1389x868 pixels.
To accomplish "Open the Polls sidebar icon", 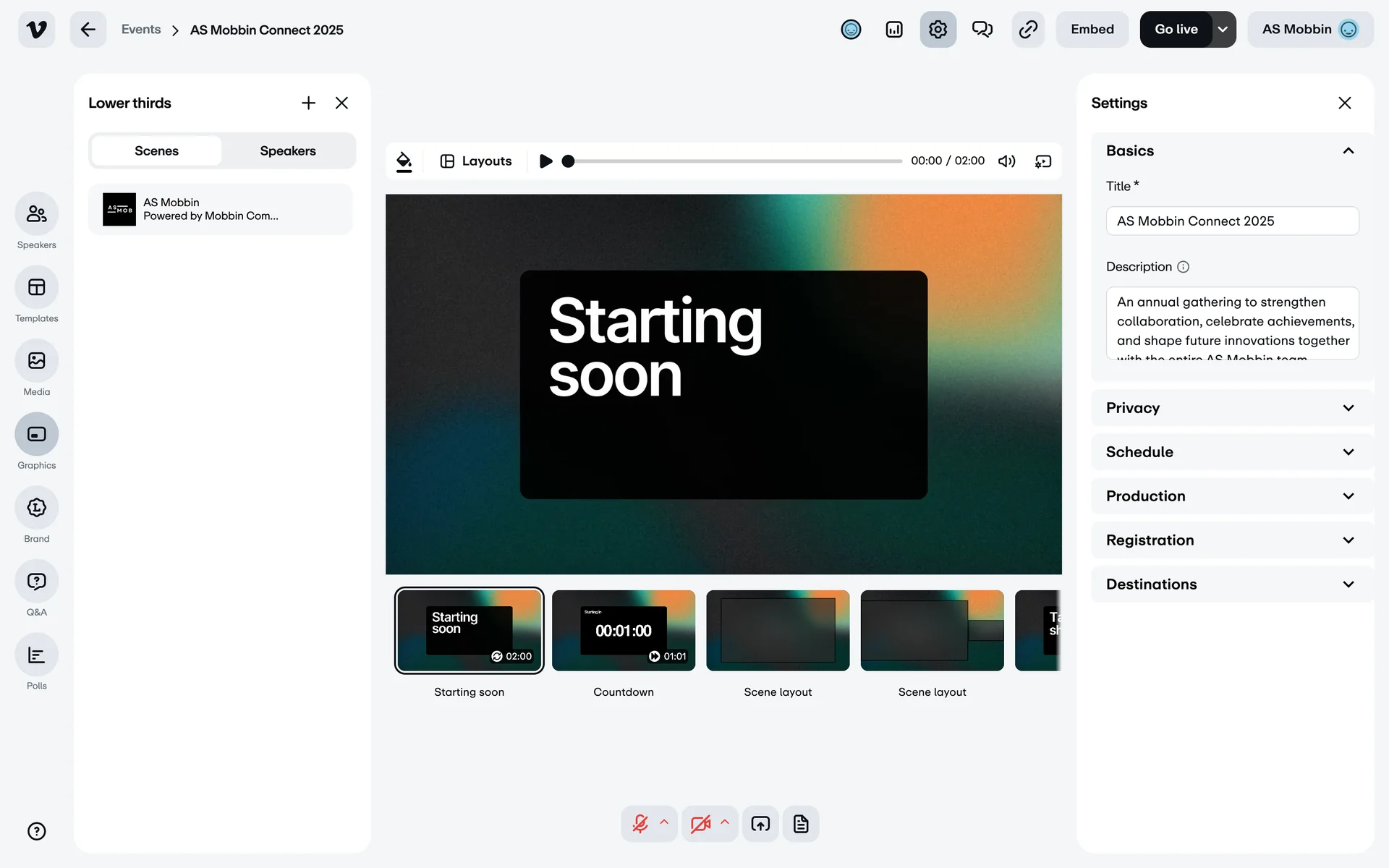I will (36, 655).
